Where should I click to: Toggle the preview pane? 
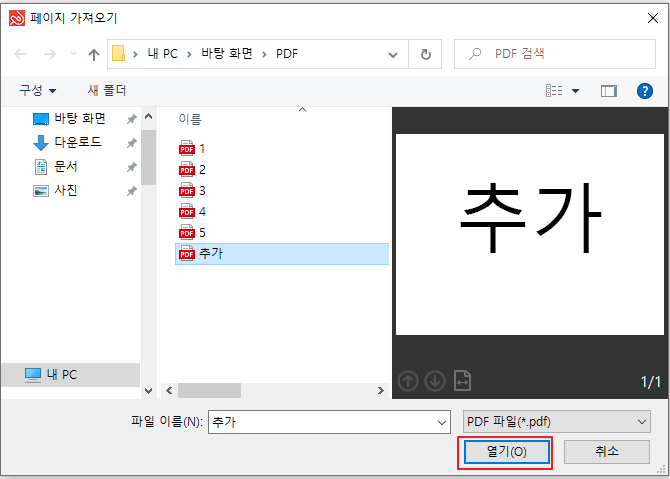tap(608, 91)
